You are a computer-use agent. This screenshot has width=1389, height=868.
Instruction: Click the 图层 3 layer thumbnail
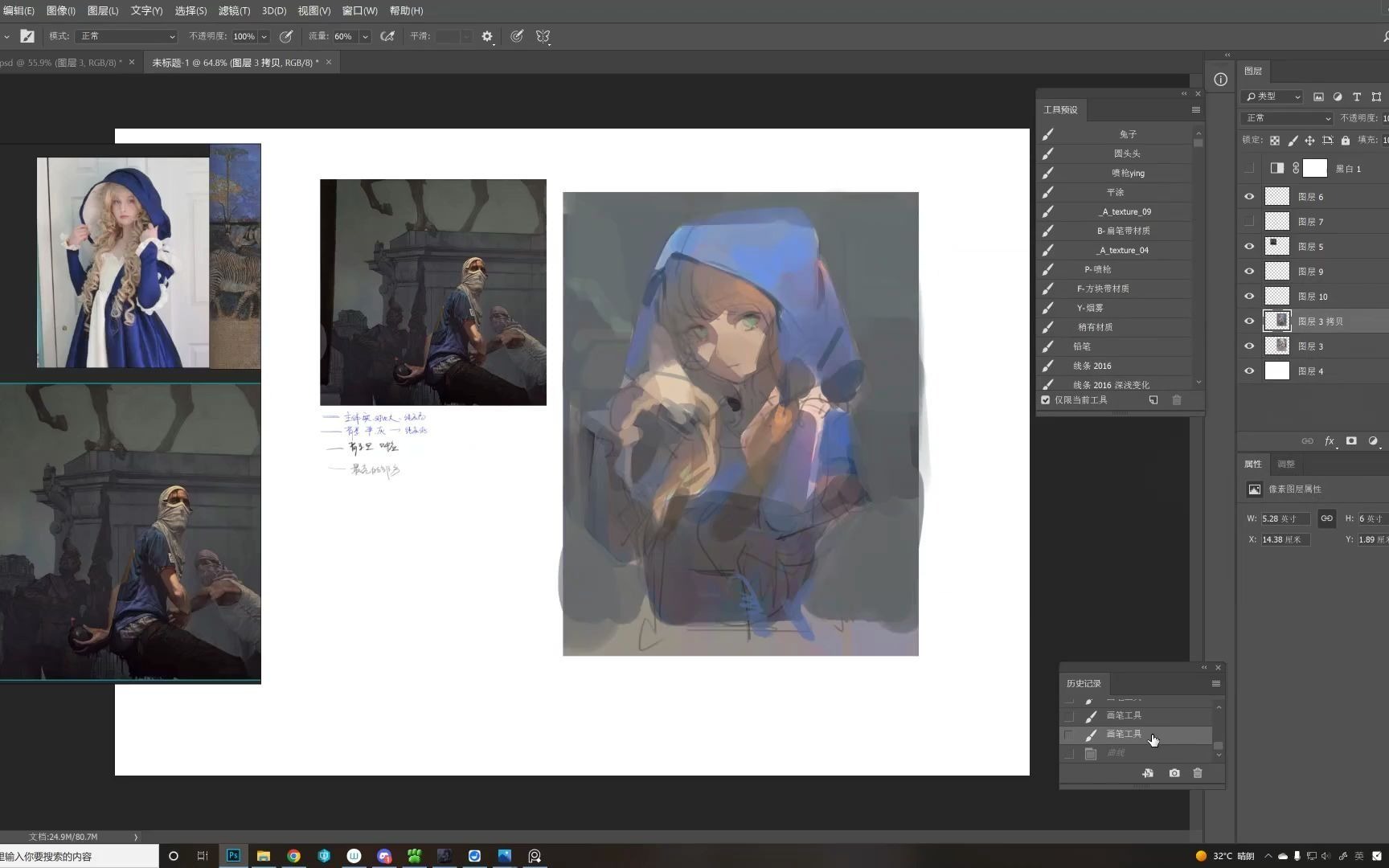click(1276, 346)
